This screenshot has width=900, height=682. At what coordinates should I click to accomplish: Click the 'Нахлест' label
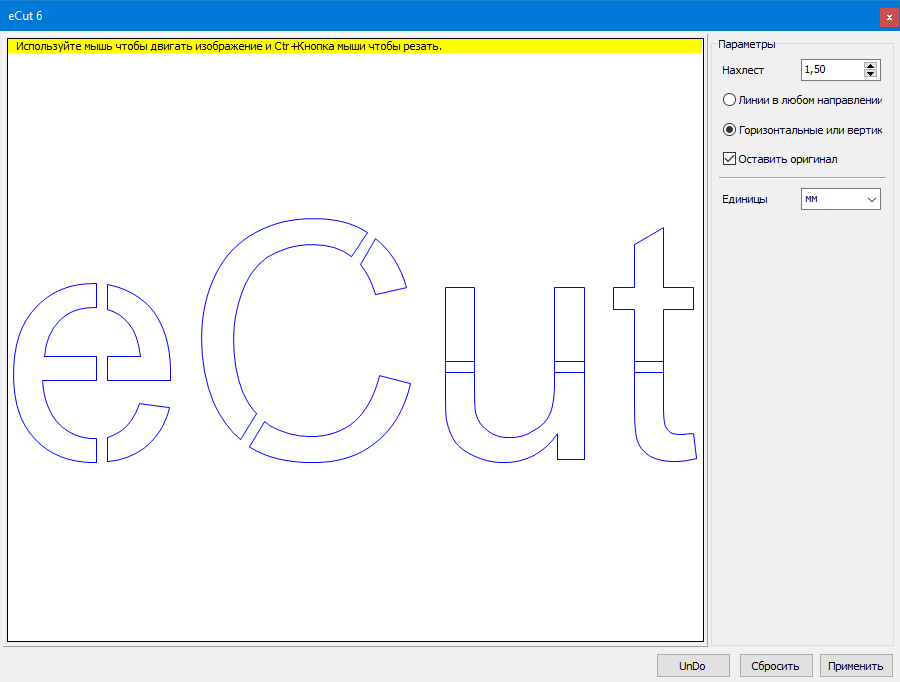tap(743, 70)
